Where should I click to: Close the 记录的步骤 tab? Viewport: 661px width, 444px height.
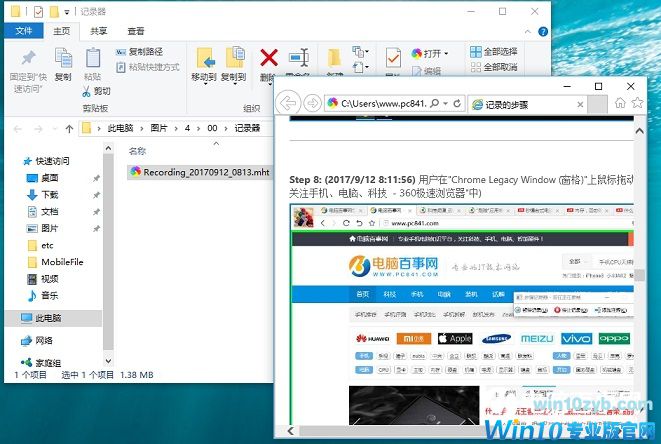[x=580, y=105]
